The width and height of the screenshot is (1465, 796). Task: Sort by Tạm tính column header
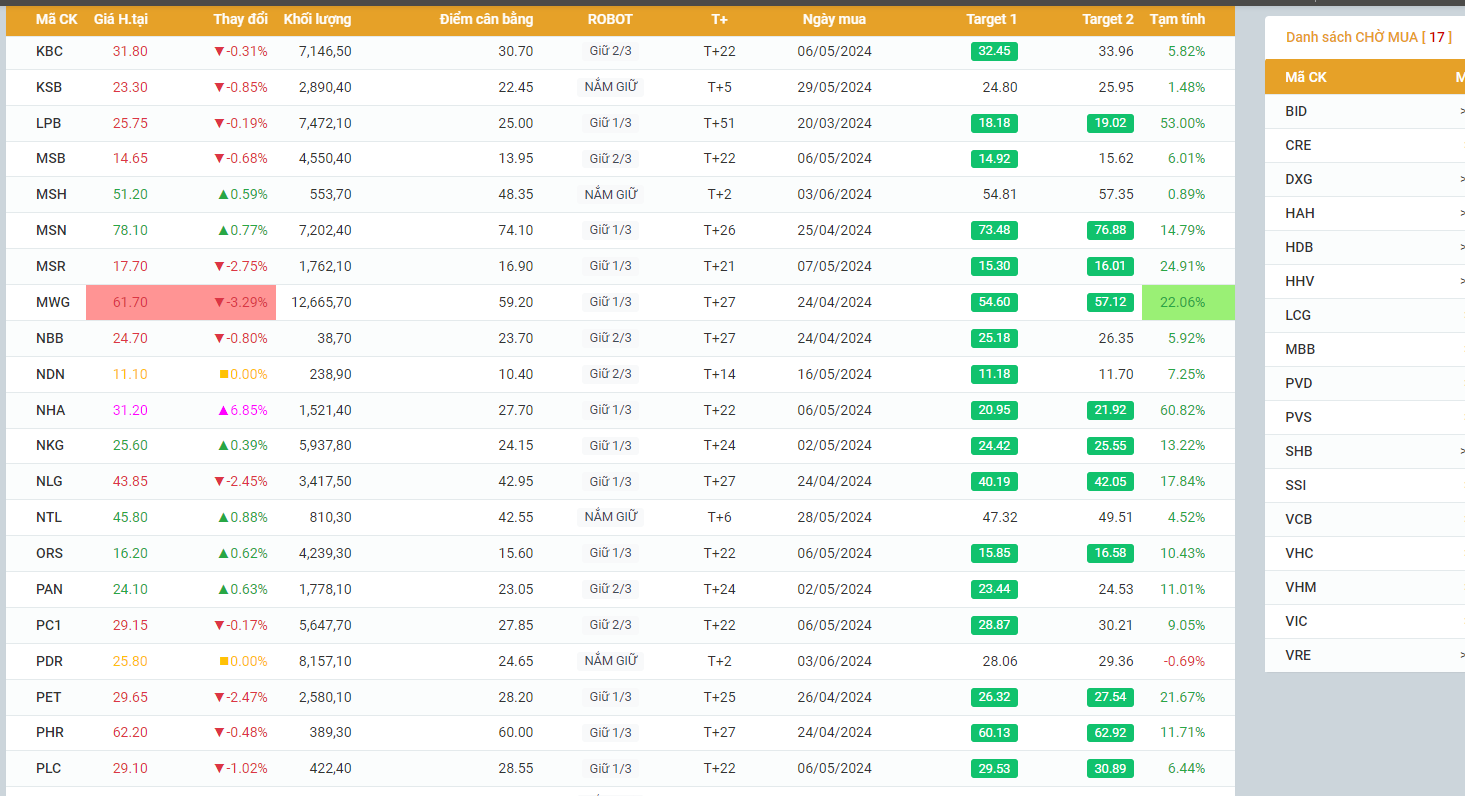[1177, 19]
